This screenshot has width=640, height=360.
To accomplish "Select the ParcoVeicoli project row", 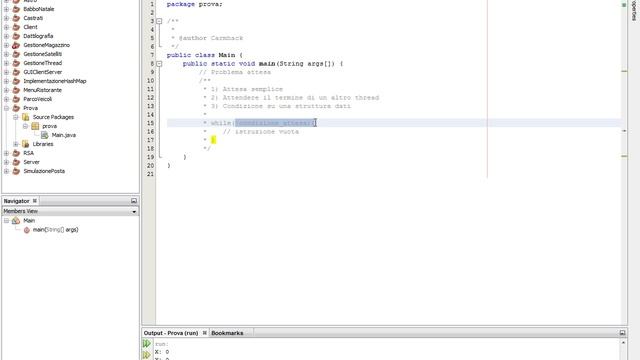I will tap(38, 99).
